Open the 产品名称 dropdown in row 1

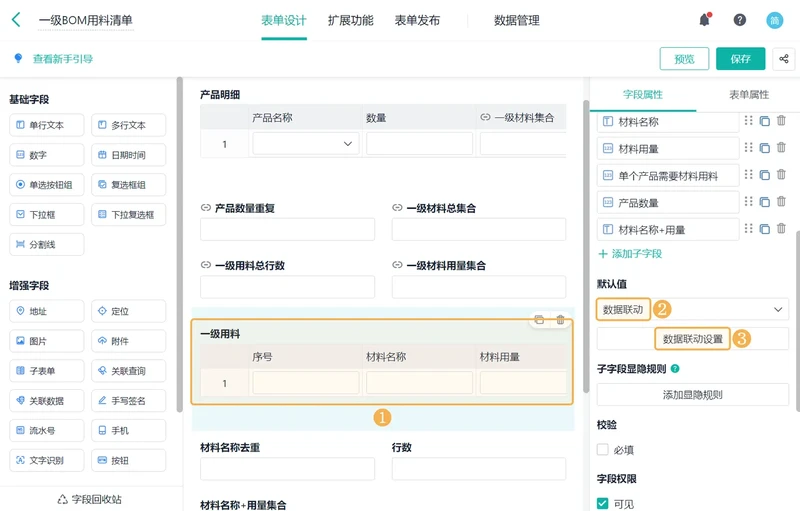[x=306, y=144]
